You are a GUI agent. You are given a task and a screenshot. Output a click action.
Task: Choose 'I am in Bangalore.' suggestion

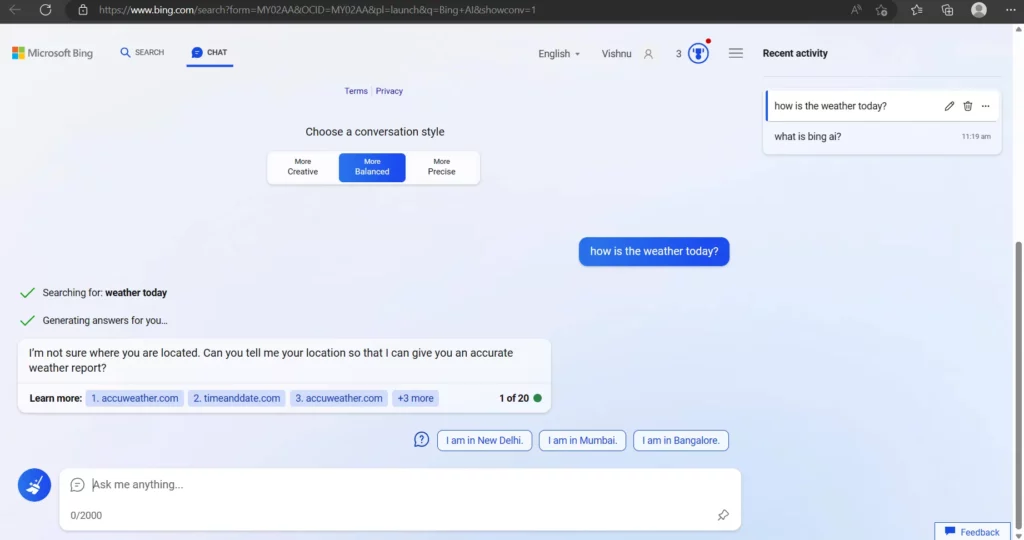click(680, 440)
